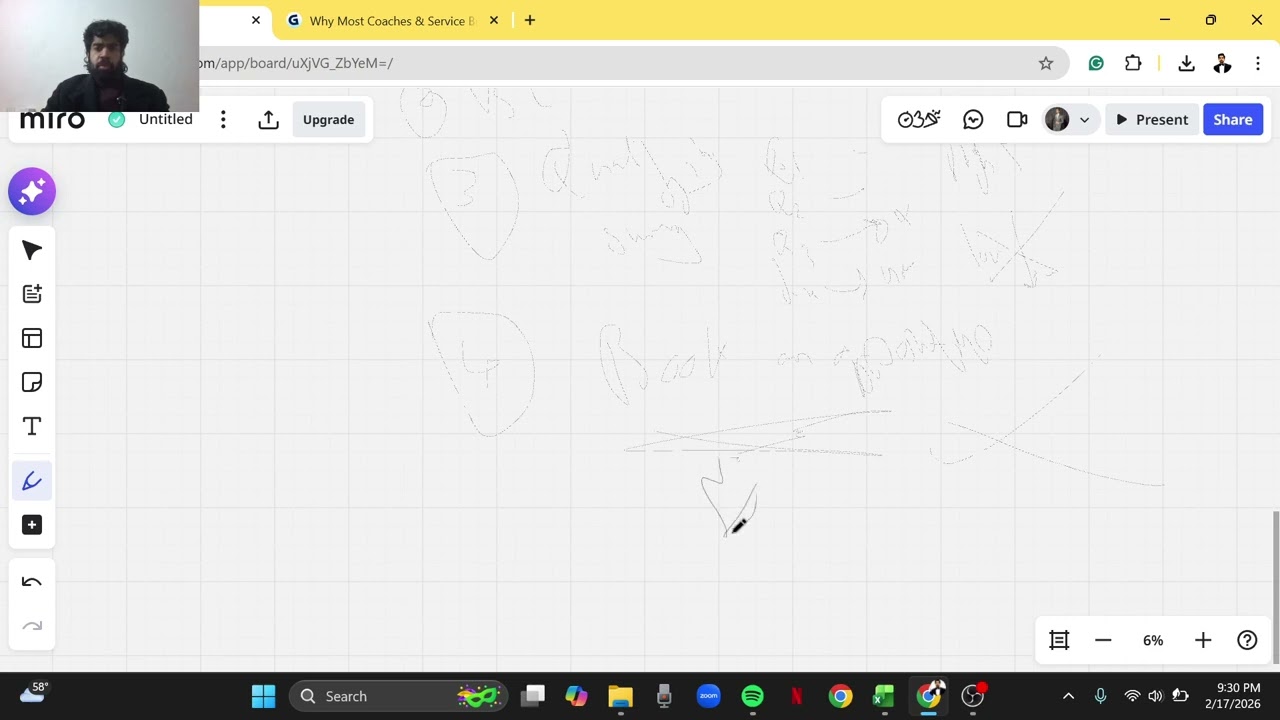Switch to Why Most Coaches tab
Screen dimensions: 1280x720
pyautogui.click(x=391, y=20)
